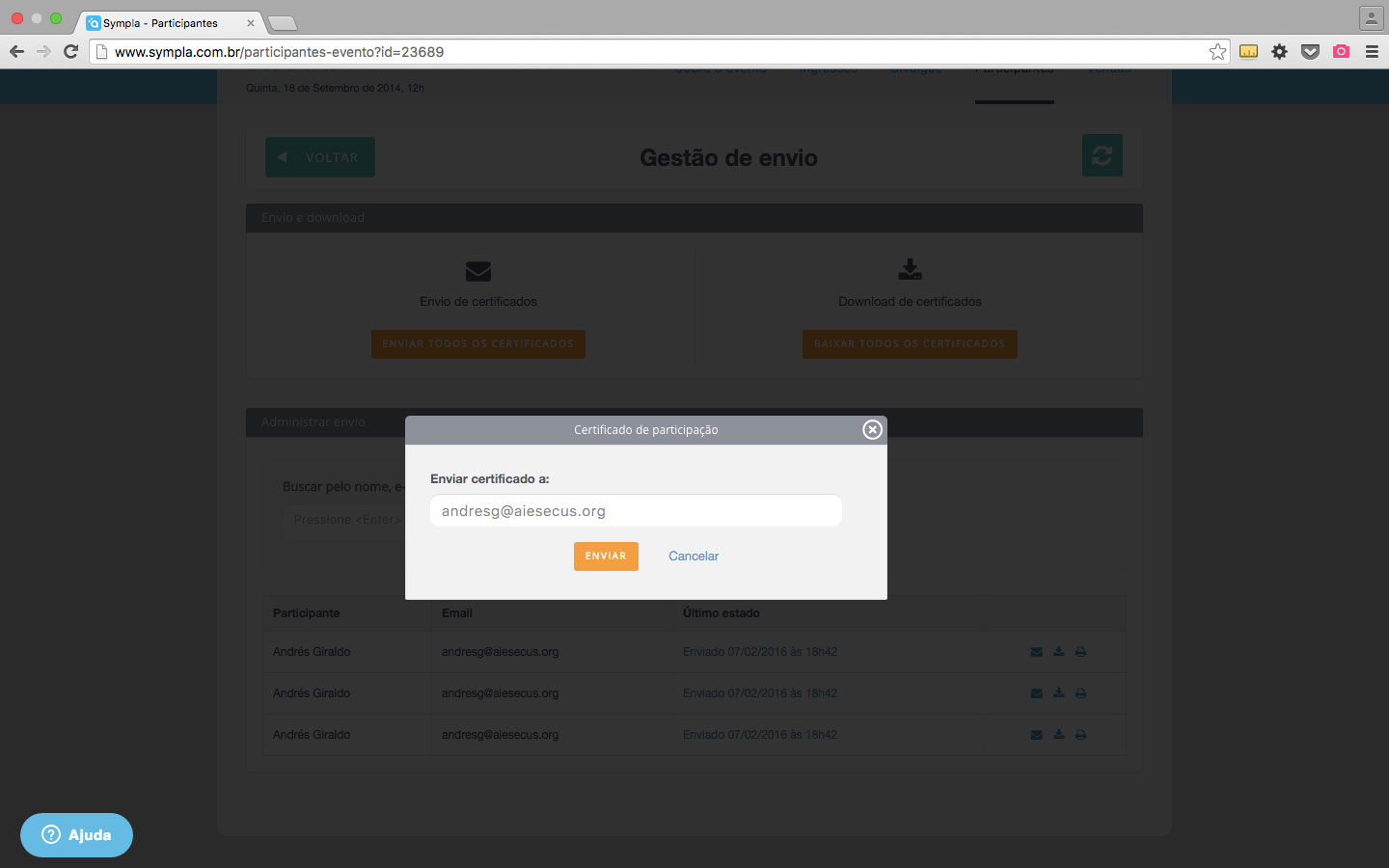
Task: Close the Sympla - Participantes tab
Action: click(x=251, y=23)
